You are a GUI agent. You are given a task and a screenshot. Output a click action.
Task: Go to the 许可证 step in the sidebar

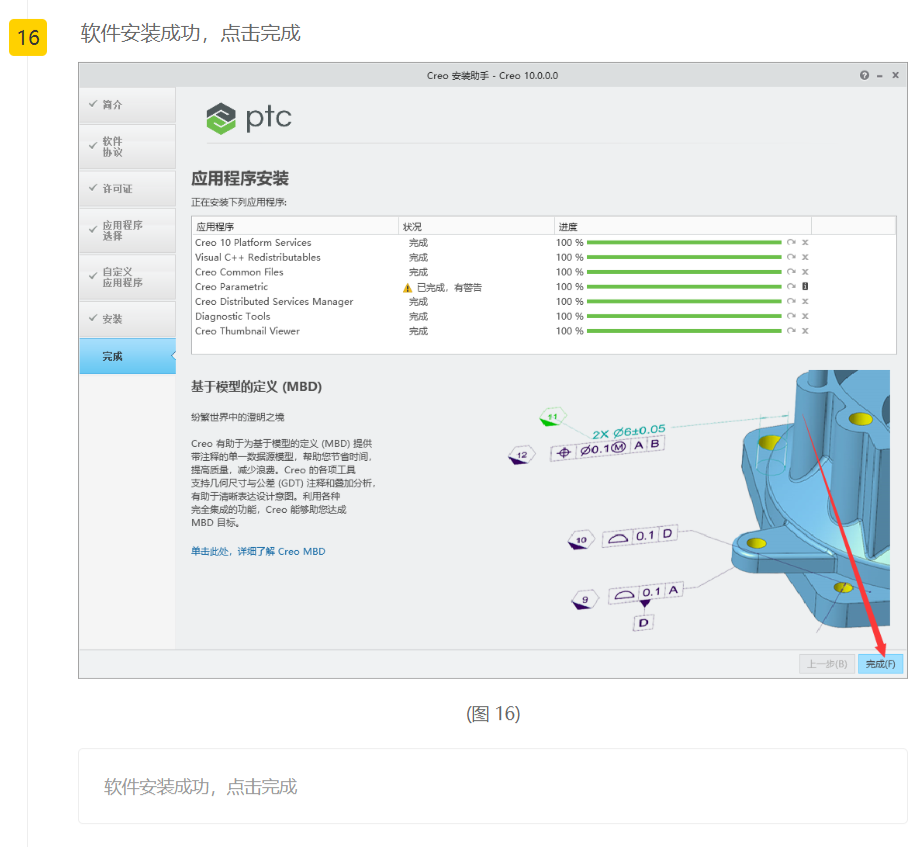127,188
